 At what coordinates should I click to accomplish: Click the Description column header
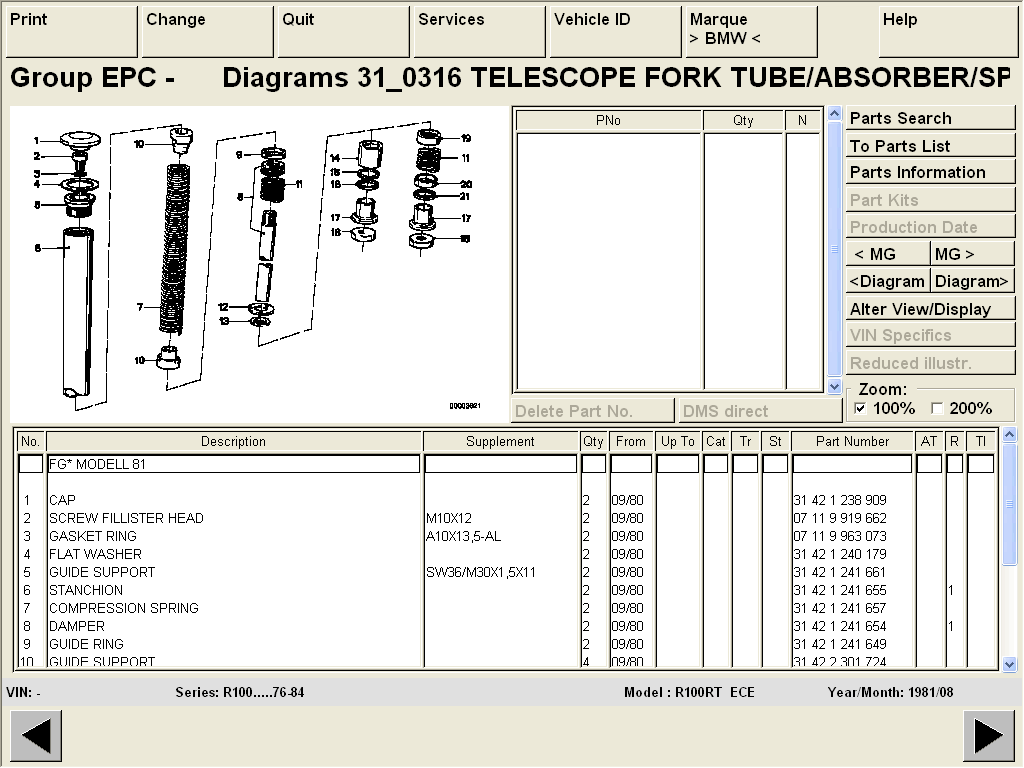pyautogui.click(x=233, y=441)
